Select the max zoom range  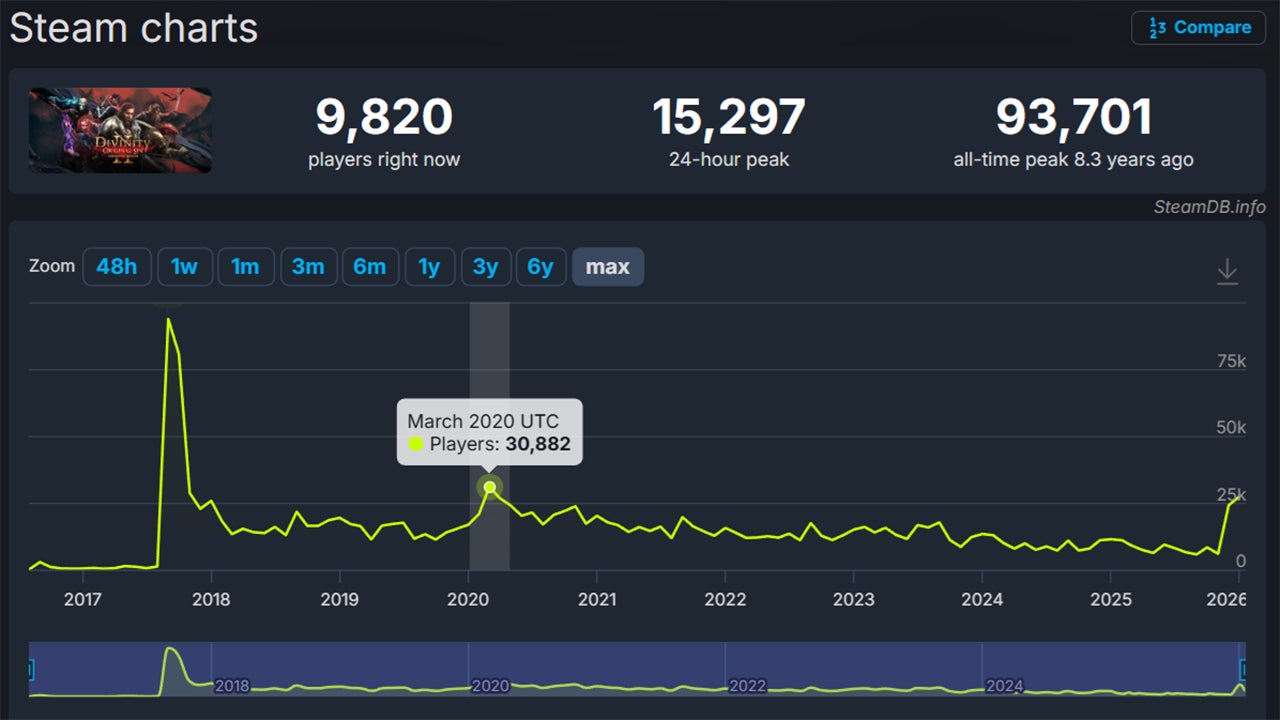pyautogui.click(x=608, y=267)
